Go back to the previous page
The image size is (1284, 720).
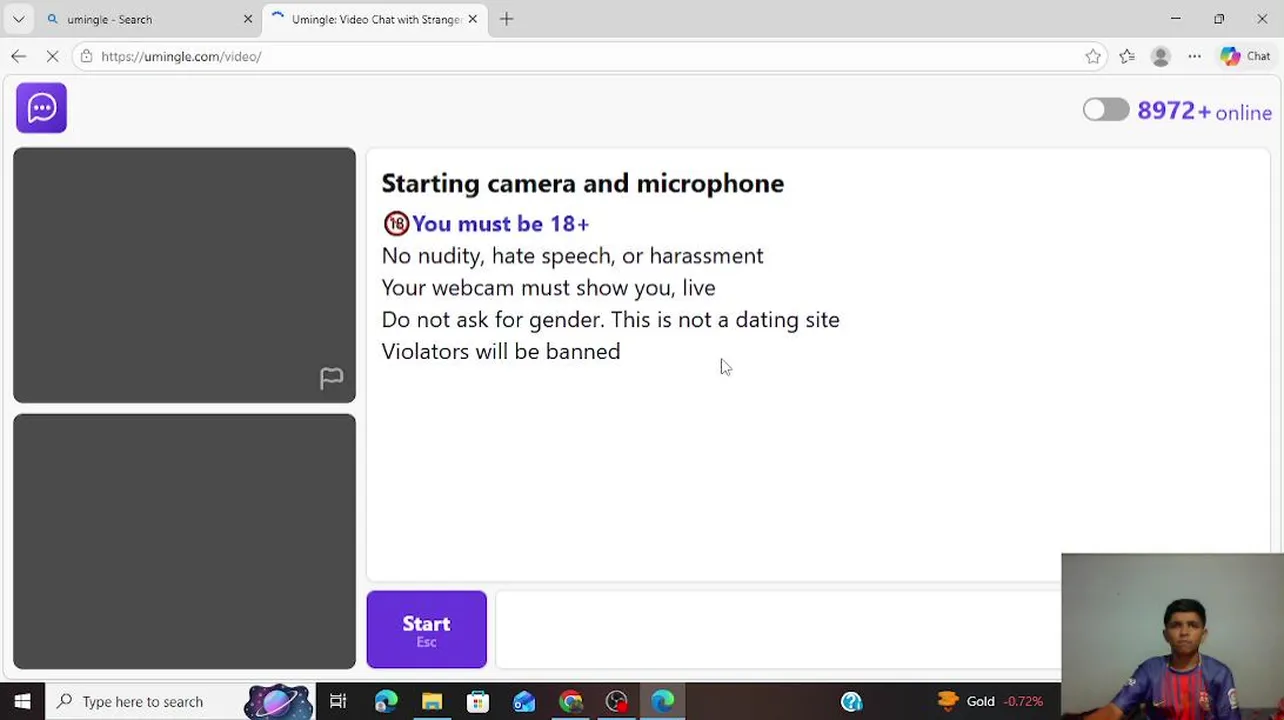(x=18, y=57)
